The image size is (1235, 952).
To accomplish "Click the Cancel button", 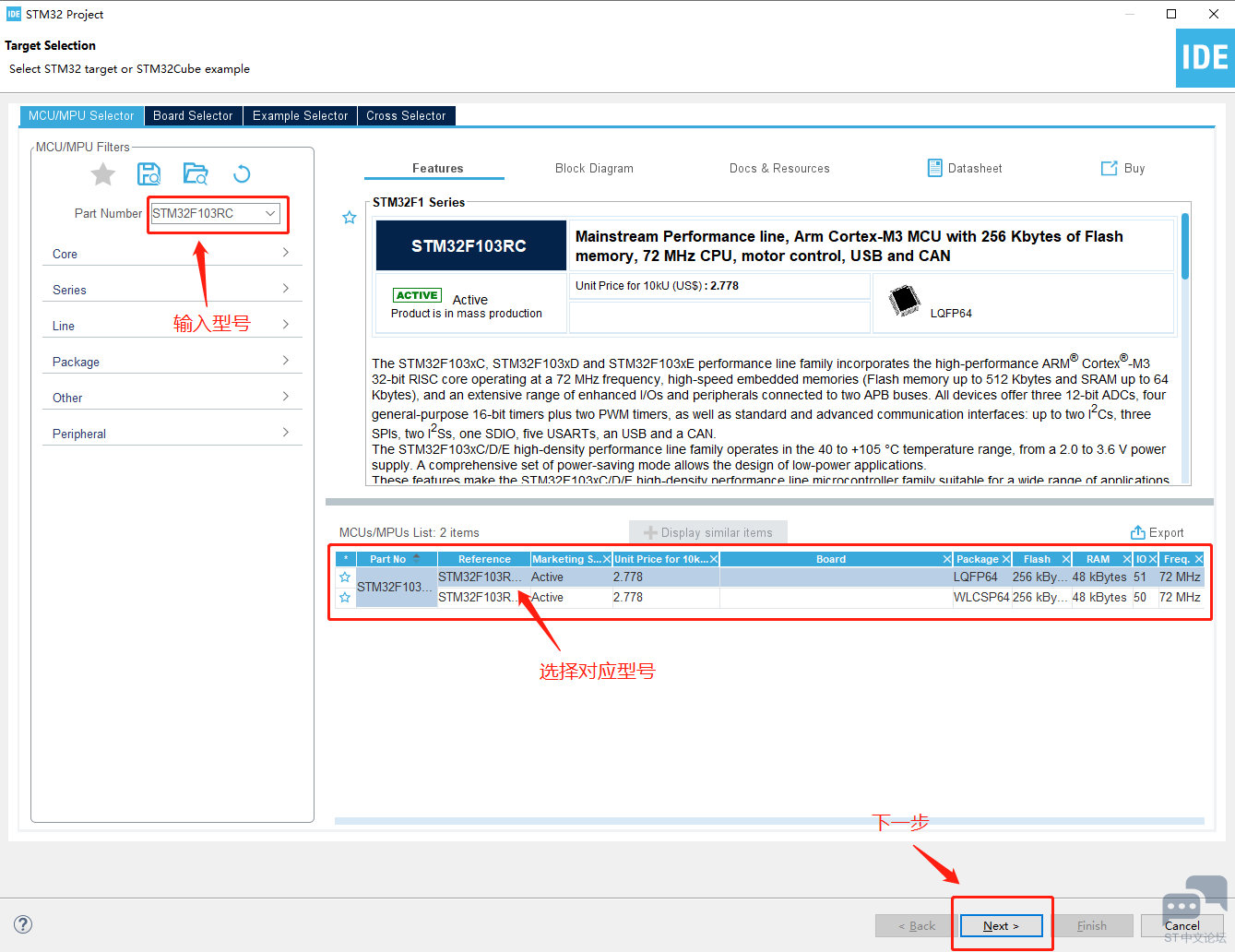I will [1182, 925].
